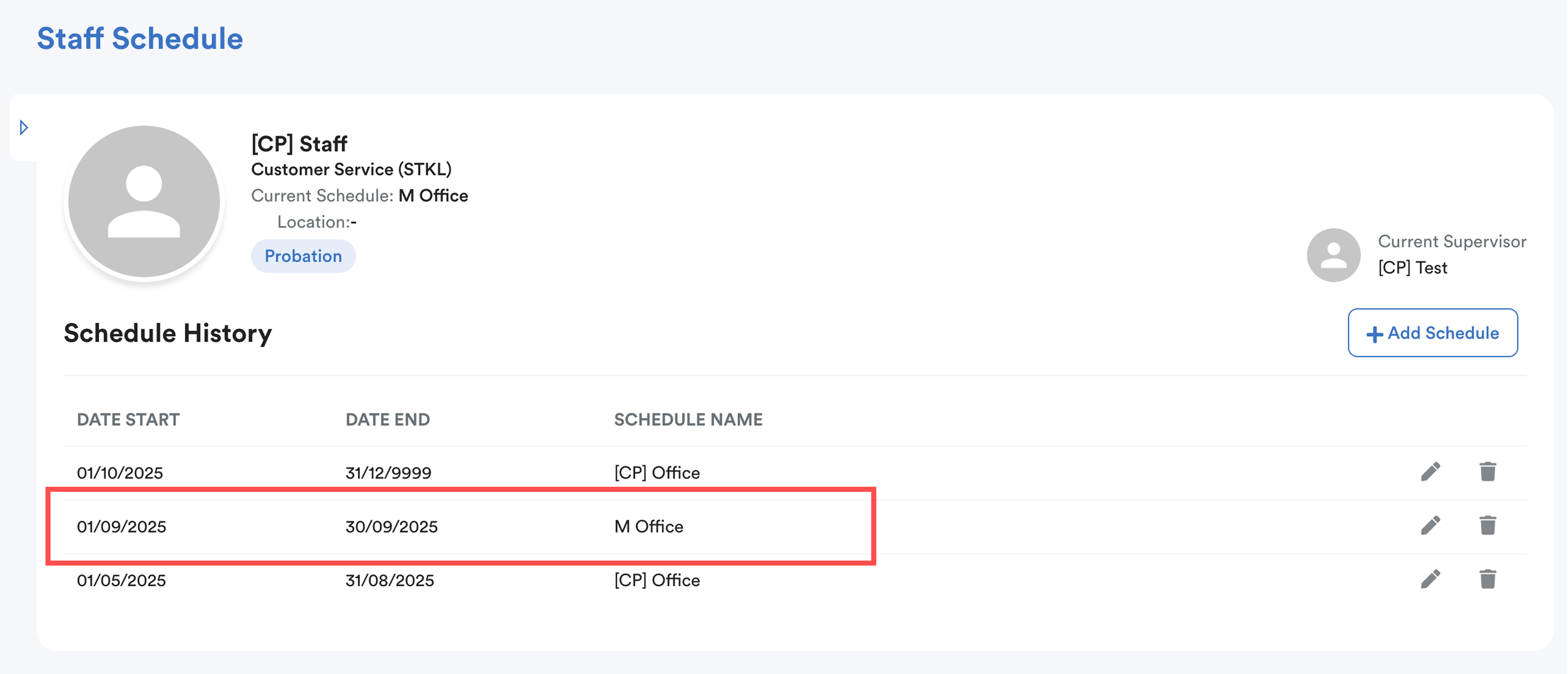This screenshot has width=1568, height=674.
Task: Click the staff profile avatar
Action: tap(144, 201)
